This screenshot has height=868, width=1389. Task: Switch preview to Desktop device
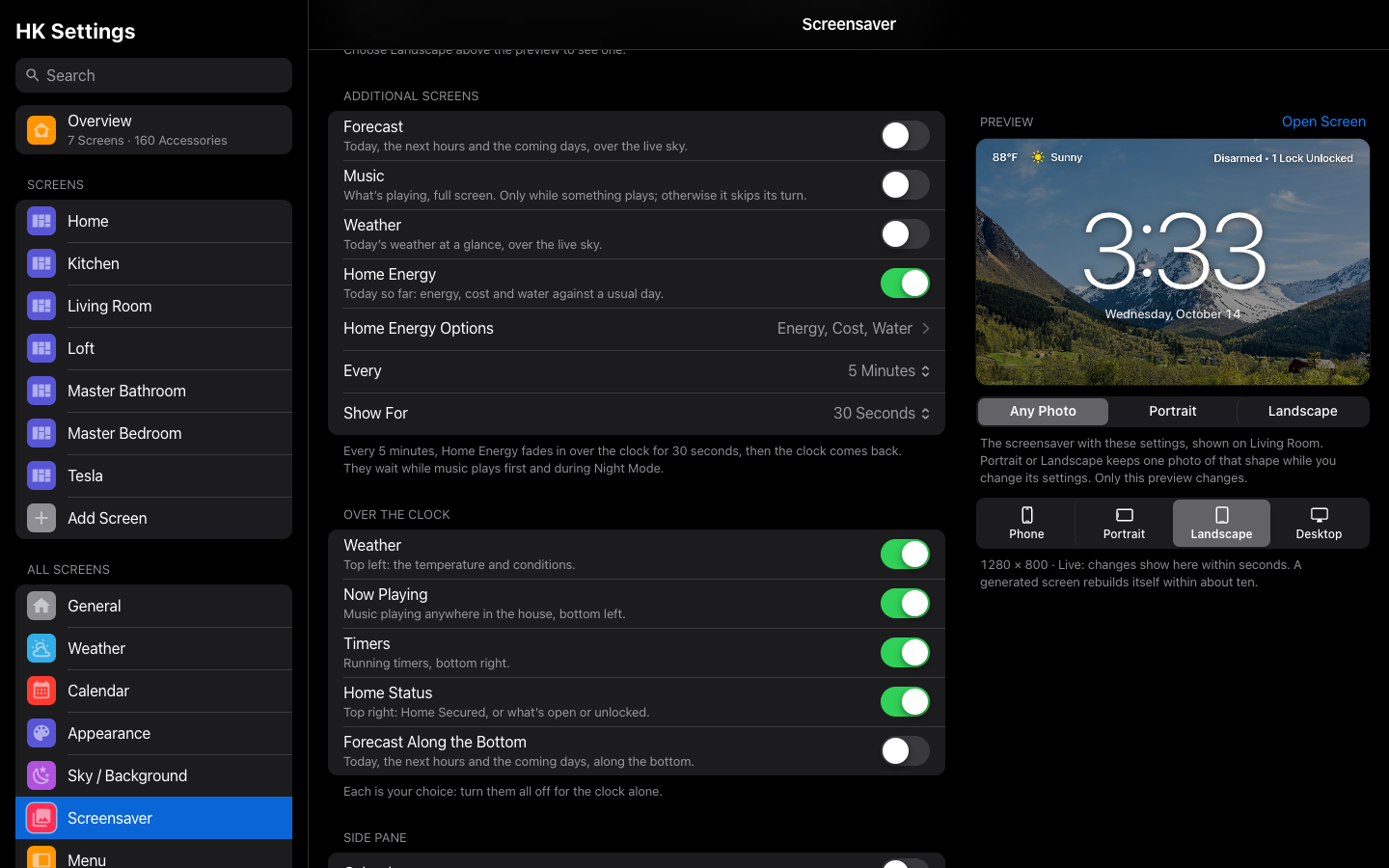[1319, 524]
